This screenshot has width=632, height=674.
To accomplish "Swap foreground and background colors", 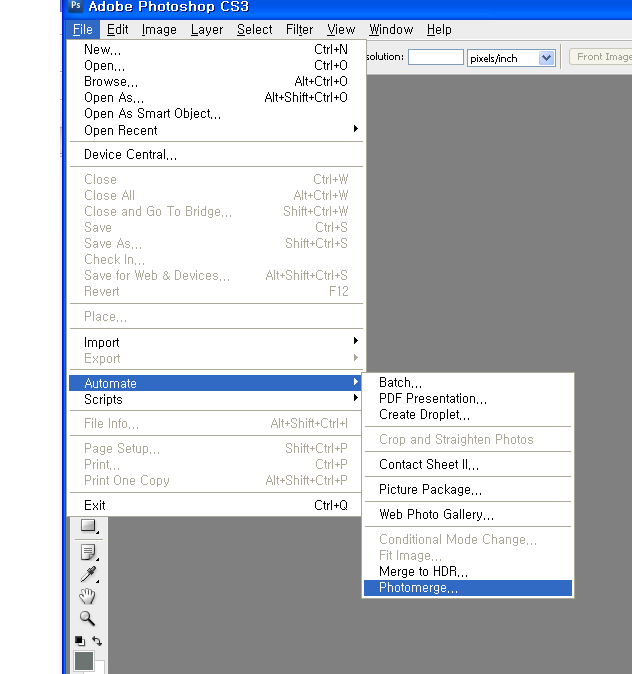I will tap(97, 641).
